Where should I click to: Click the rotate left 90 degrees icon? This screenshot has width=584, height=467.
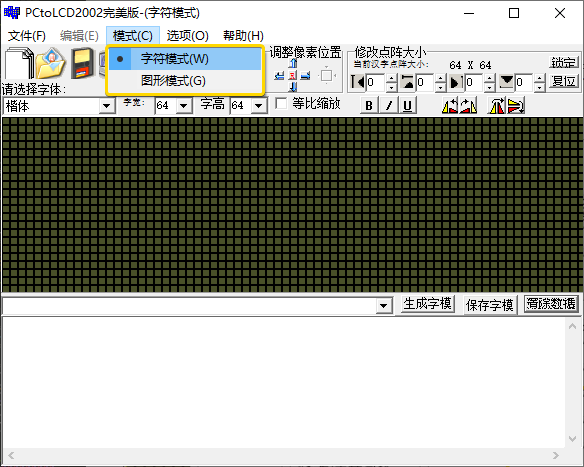(450, 106)
